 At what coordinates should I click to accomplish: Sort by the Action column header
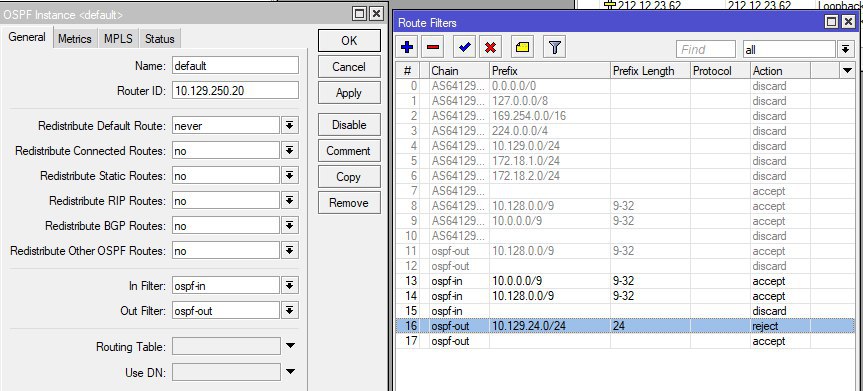(x=780, y=70)
